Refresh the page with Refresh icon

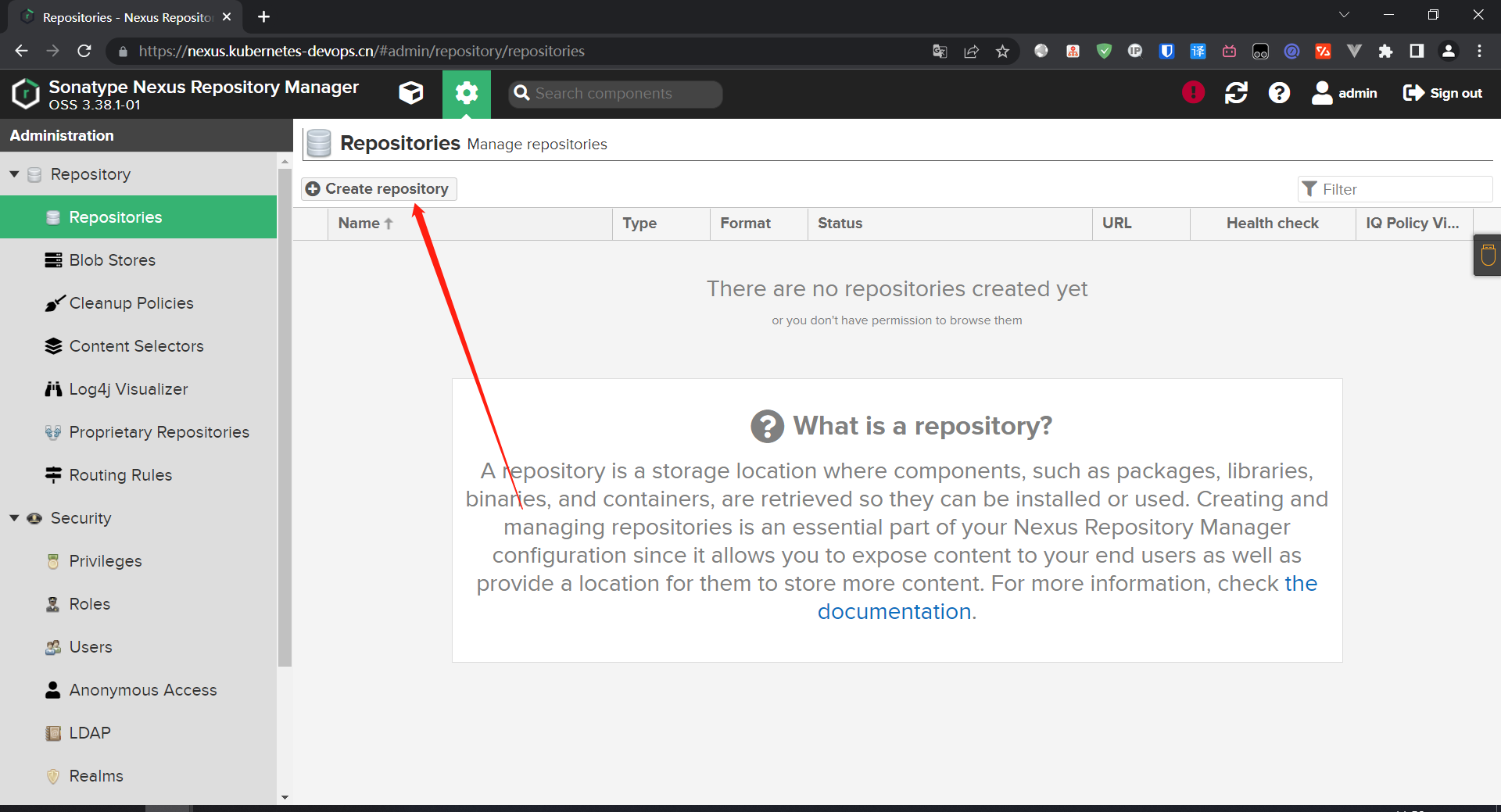[x=1236, y=93]
